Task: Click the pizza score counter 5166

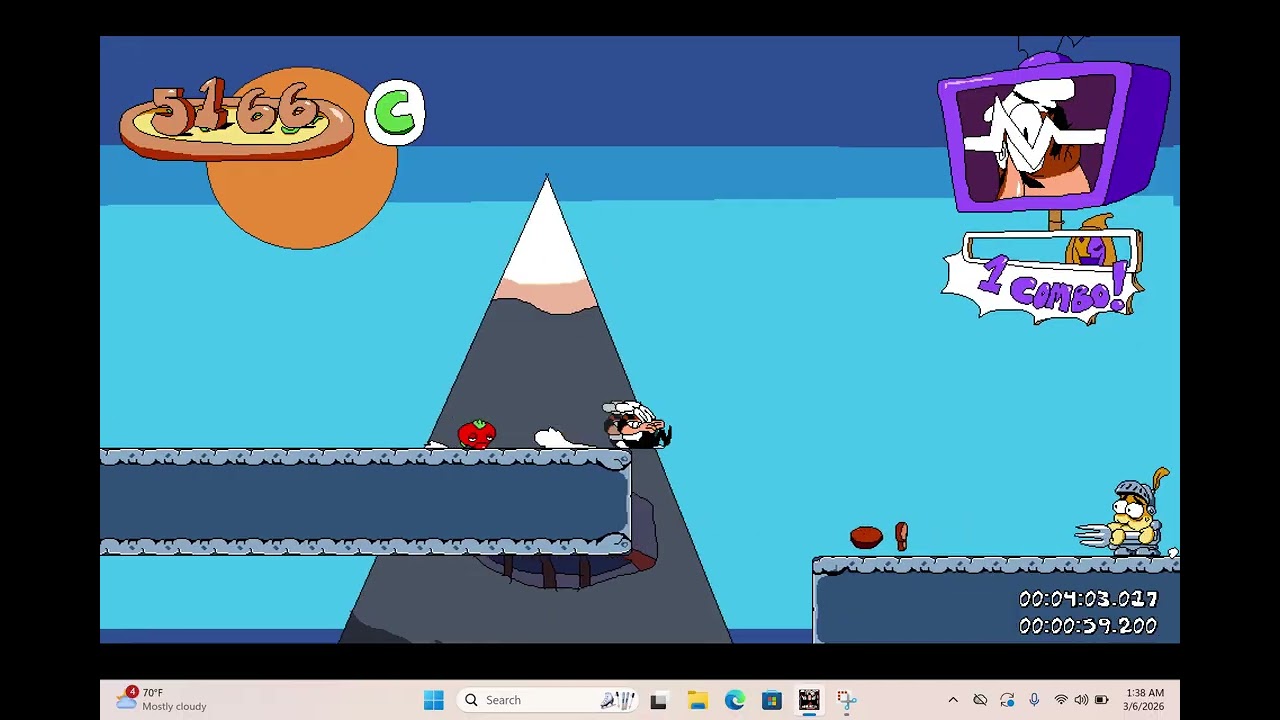Action: pos(237,120)
